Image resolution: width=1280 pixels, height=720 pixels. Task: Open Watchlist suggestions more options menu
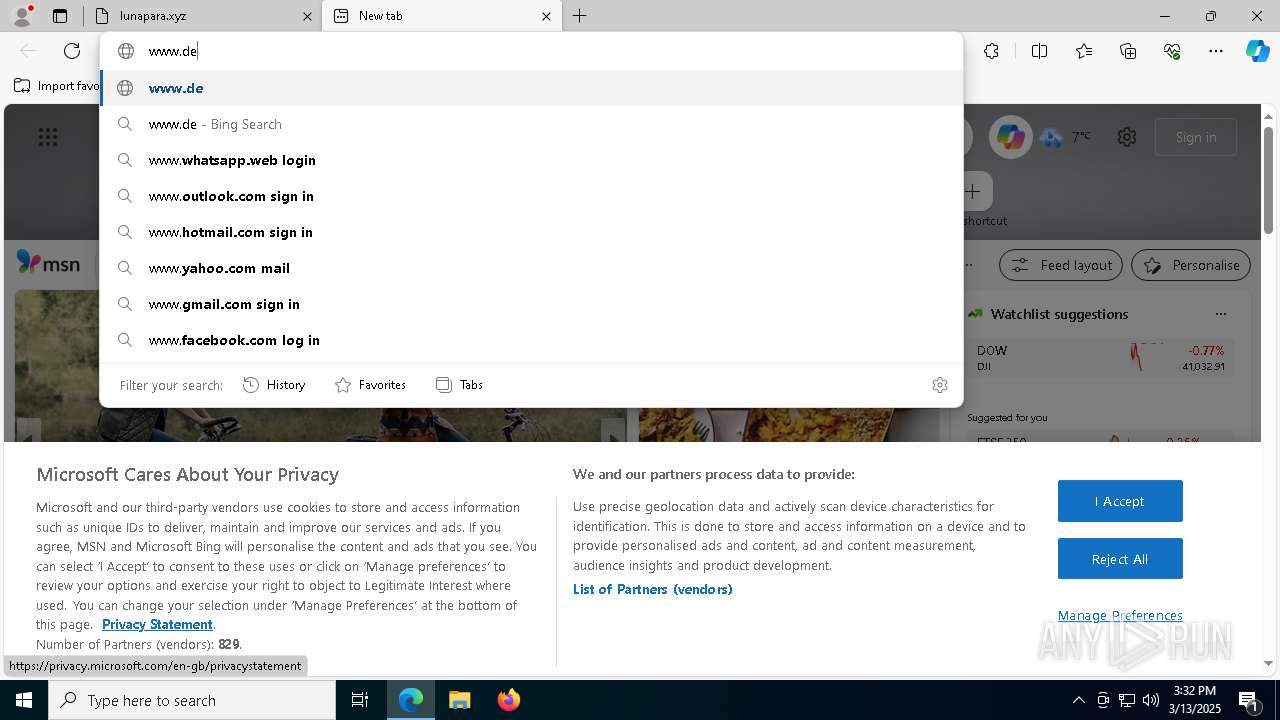(x=1220, y=314)
